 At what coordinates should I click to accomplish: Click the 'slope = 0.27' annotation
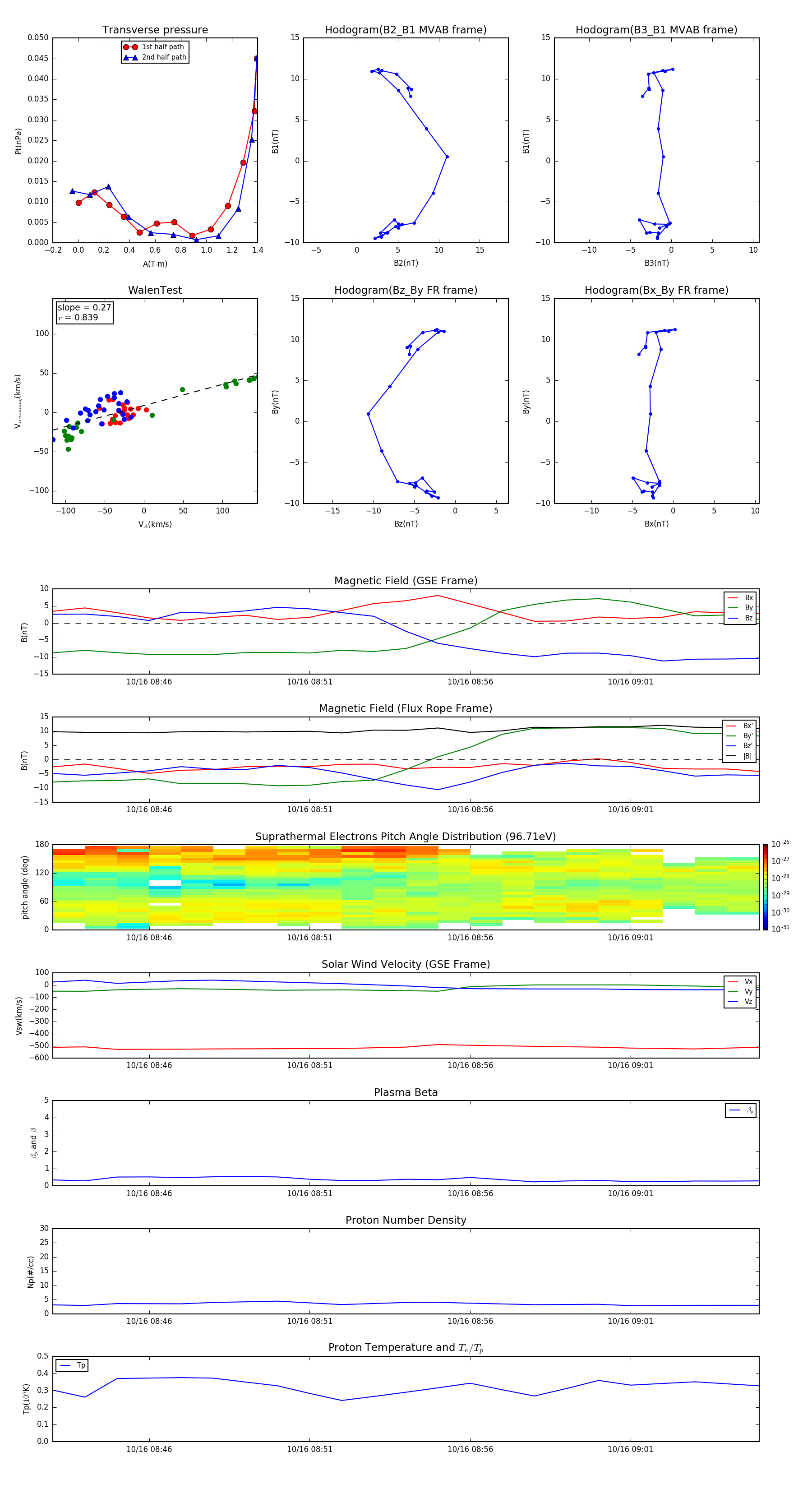(x=84, y=308)
